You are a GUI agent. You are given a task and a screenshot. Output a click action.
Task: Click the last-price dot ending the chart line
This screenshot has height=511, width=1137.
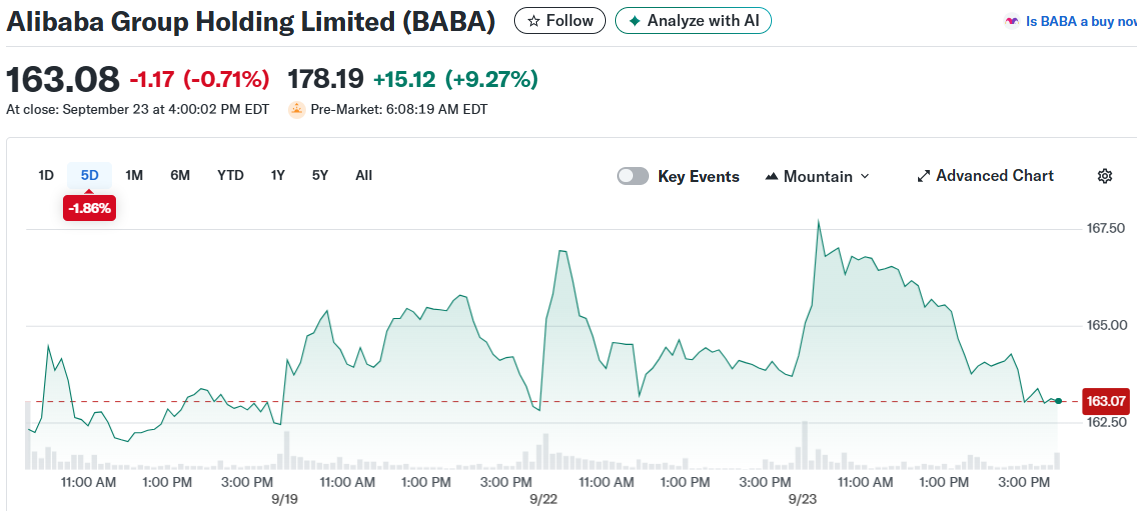pyautogui.click(x=1059, y=401)
